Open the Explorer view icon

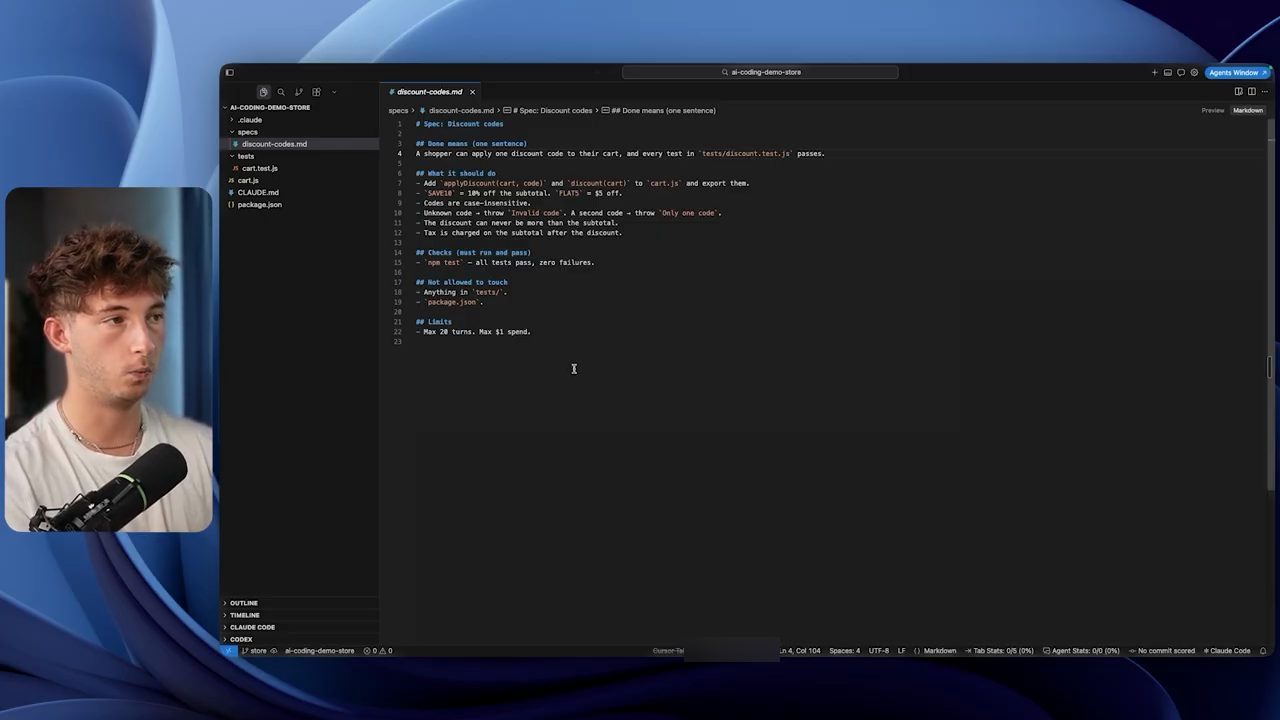click(x=263, y=92)
